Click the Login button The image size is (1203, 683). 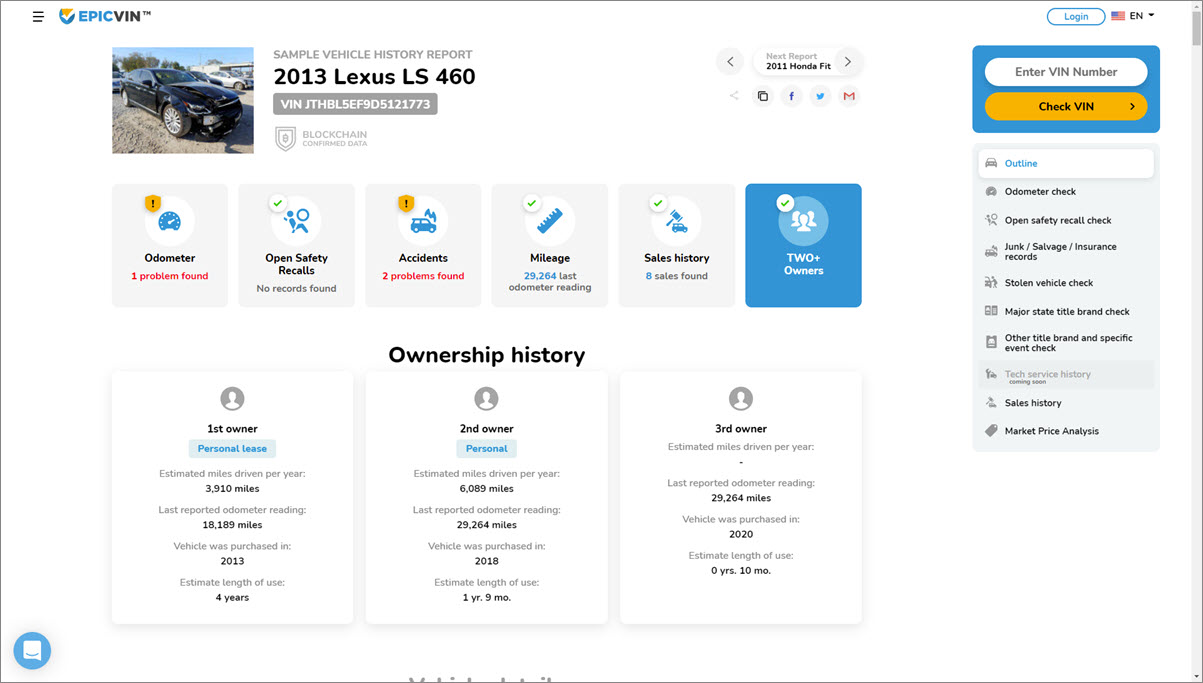(x=1076, y=16)
